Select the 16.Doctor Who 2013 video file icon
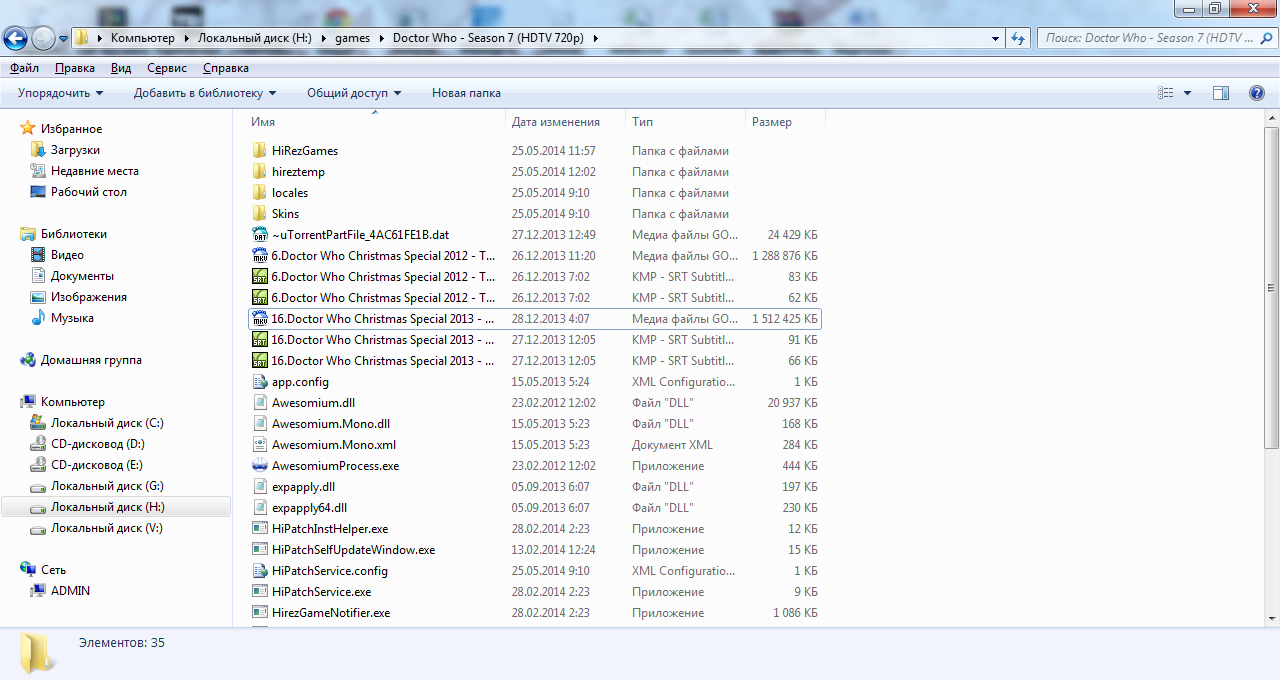 point(260,319)
